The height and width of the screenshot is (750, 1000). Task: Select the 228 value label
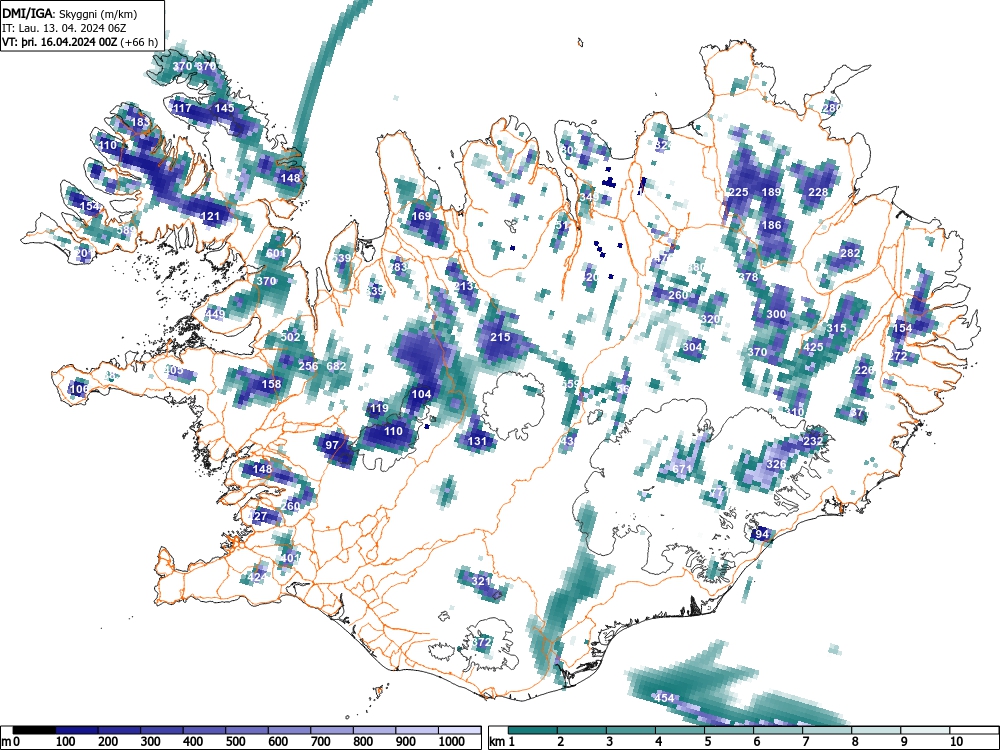click(x=818, y=192)
